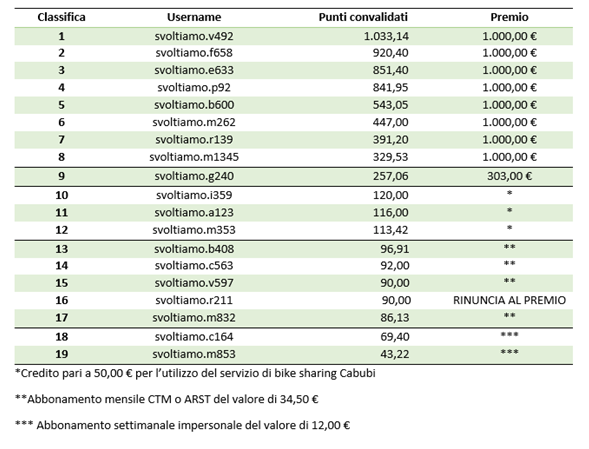Click the RINUNCIA AL PREMIO text

pos(509,300)
